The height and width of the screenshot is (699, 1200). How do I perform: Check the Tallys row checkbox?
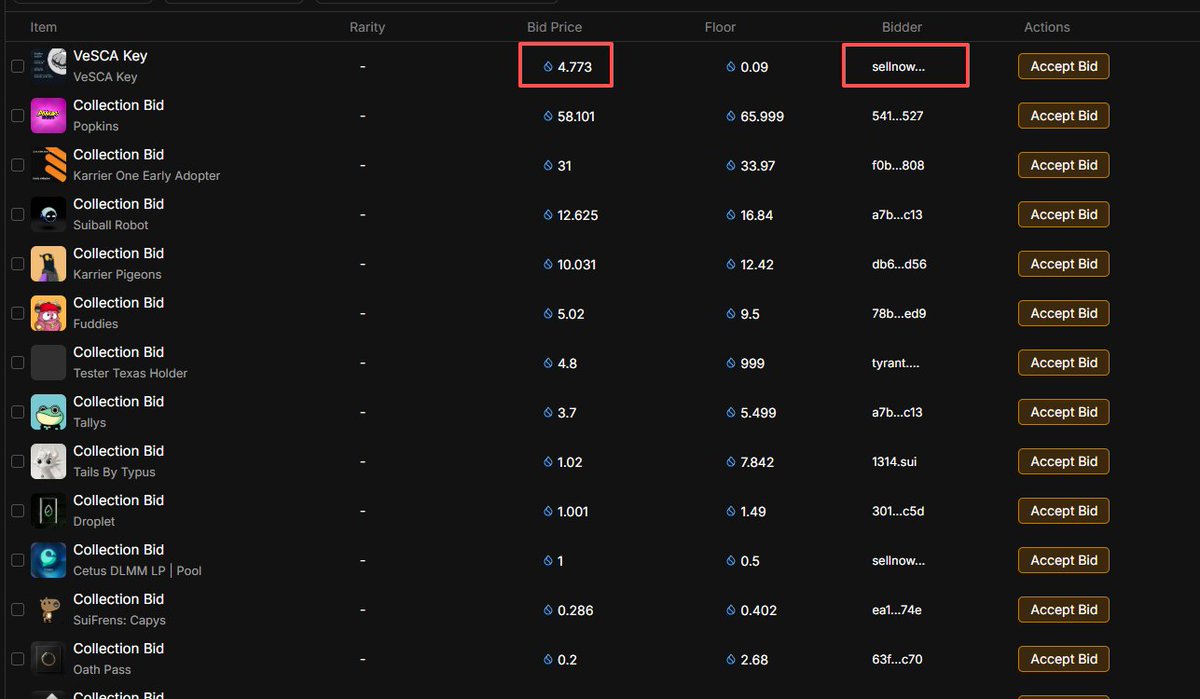(17, 412)
